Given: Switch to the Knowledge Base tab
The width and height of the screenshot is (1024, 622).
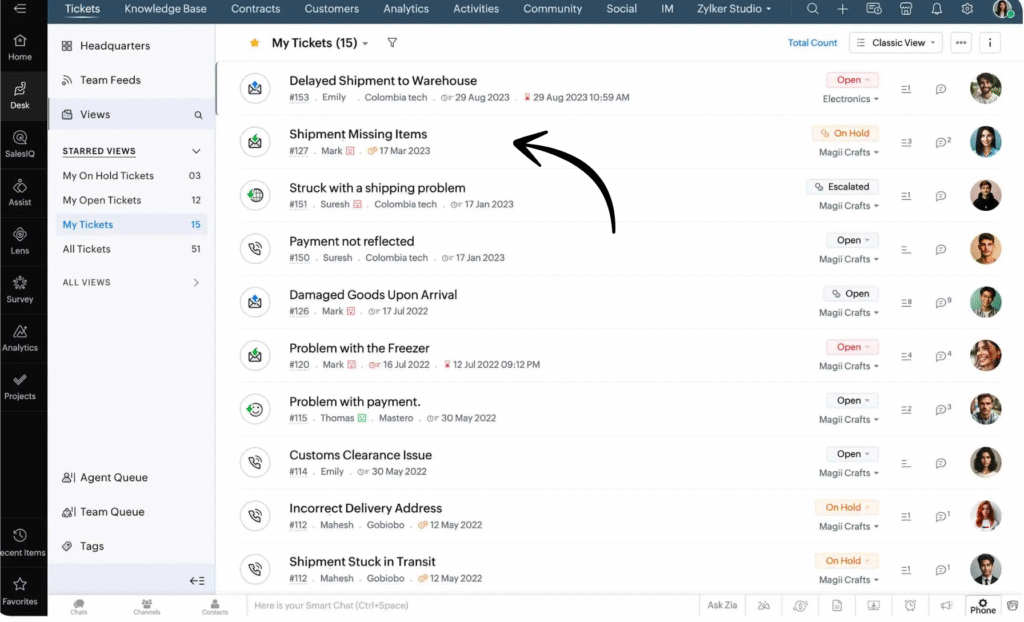Looking at the screenshot, I should (x=165, y=9).
